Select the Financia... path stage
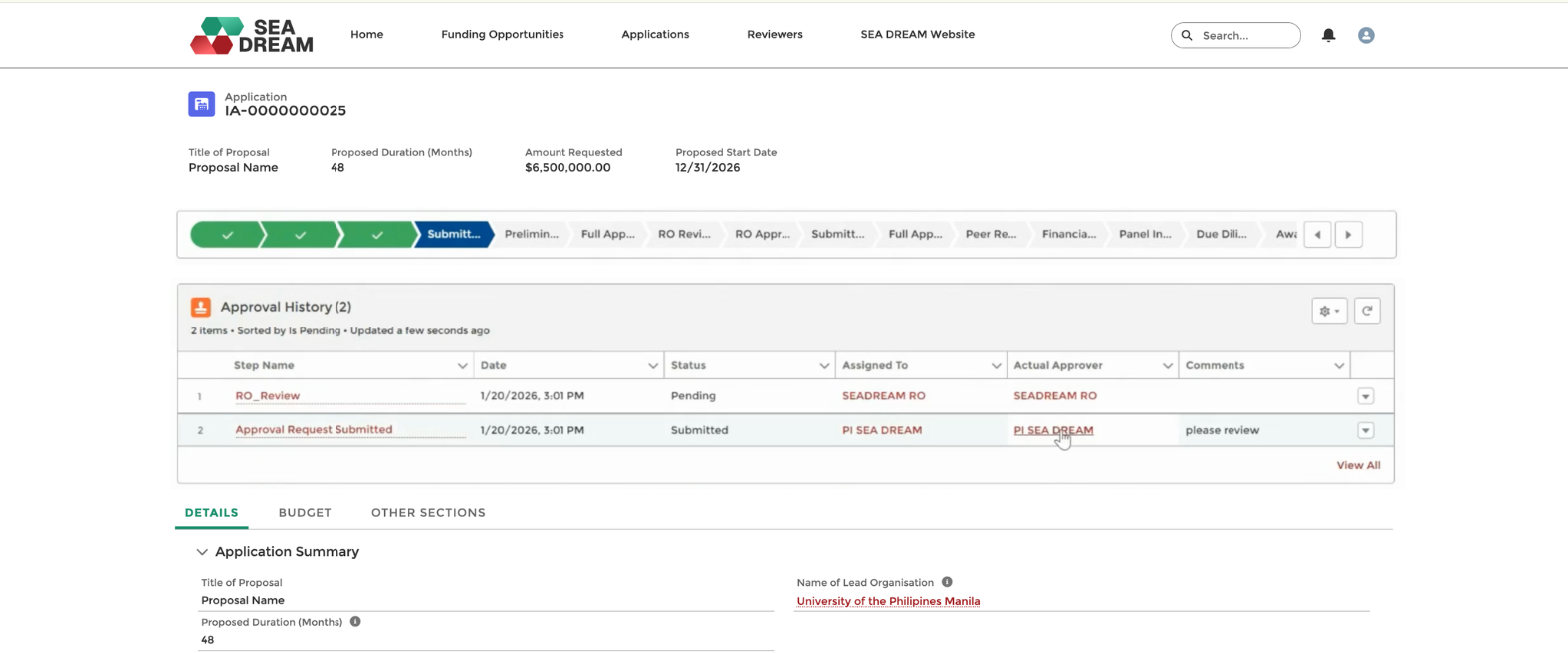Viewport: 1568px width, 653px height. click(x=1069, y=235)
